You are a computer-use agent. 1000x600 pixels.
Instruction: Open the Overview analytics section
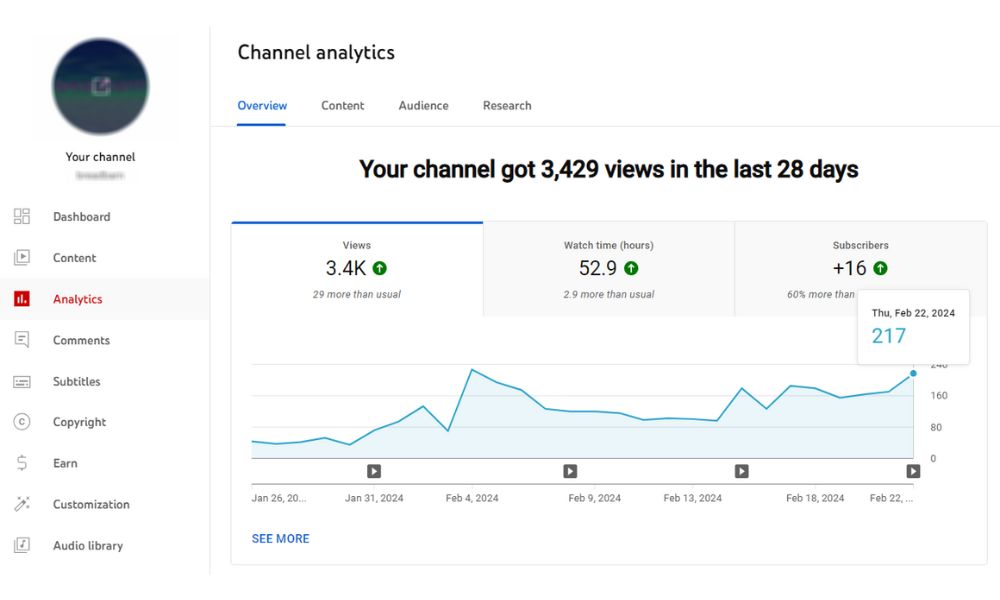(x=261, y=105)
